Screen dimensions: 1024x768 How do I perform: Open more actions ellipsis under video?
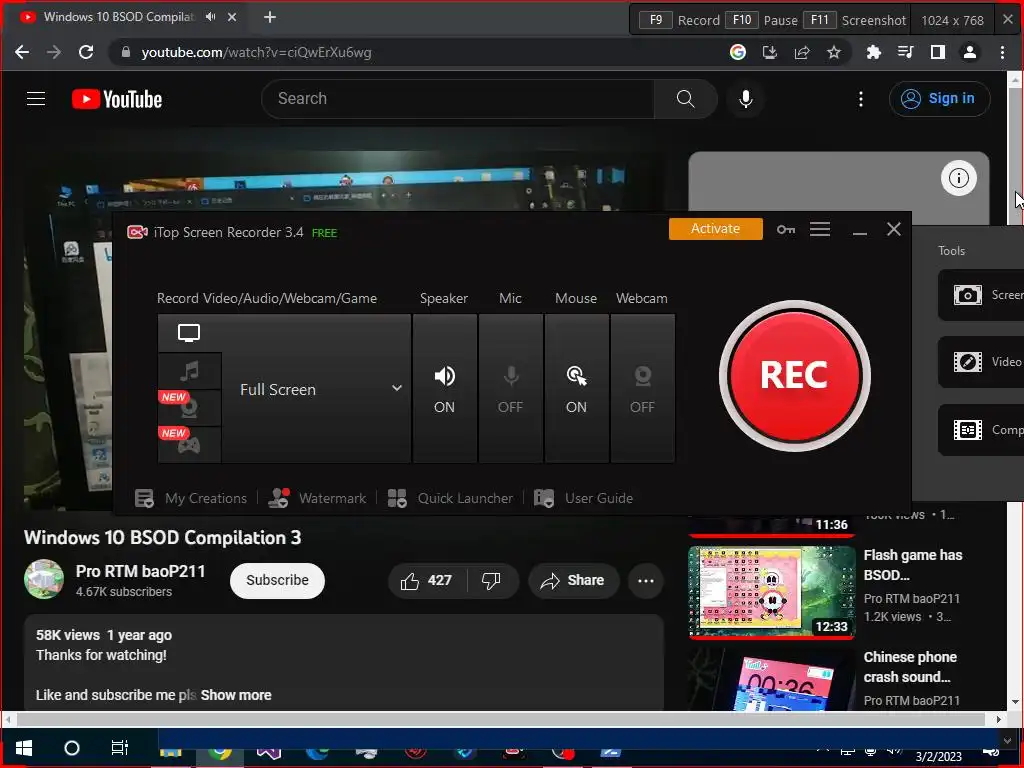[x=645, y=581]
